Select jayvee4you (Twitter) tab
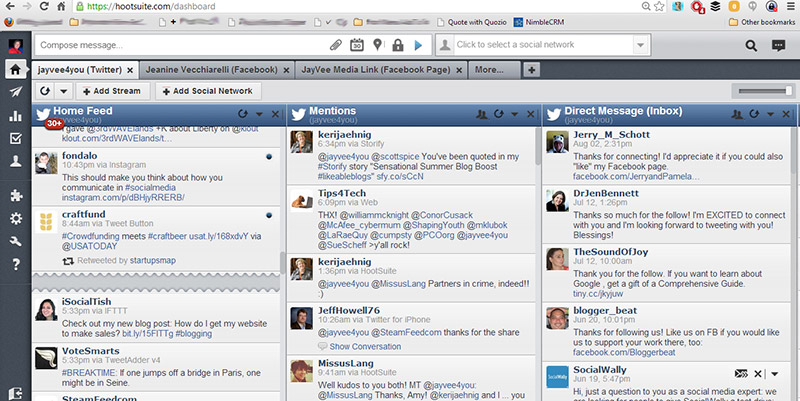Image resolution: width=800 pixels, height=401 pixels. [x=80, y=70]
